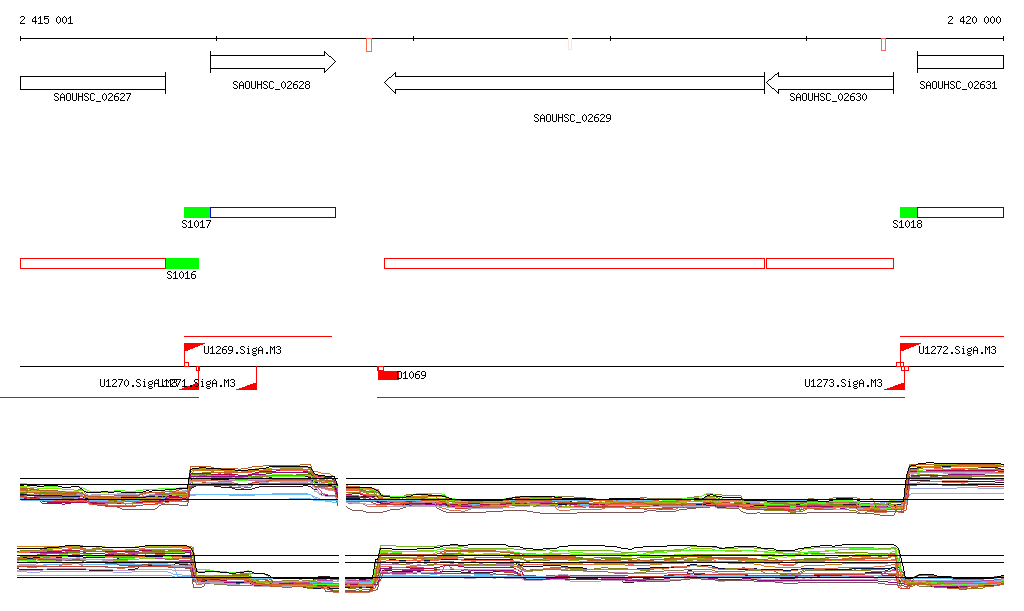Click the green S1017 segment
The height and width of the screenshot is (611, 1024).
pyautogui.click(x=197, y=212)
